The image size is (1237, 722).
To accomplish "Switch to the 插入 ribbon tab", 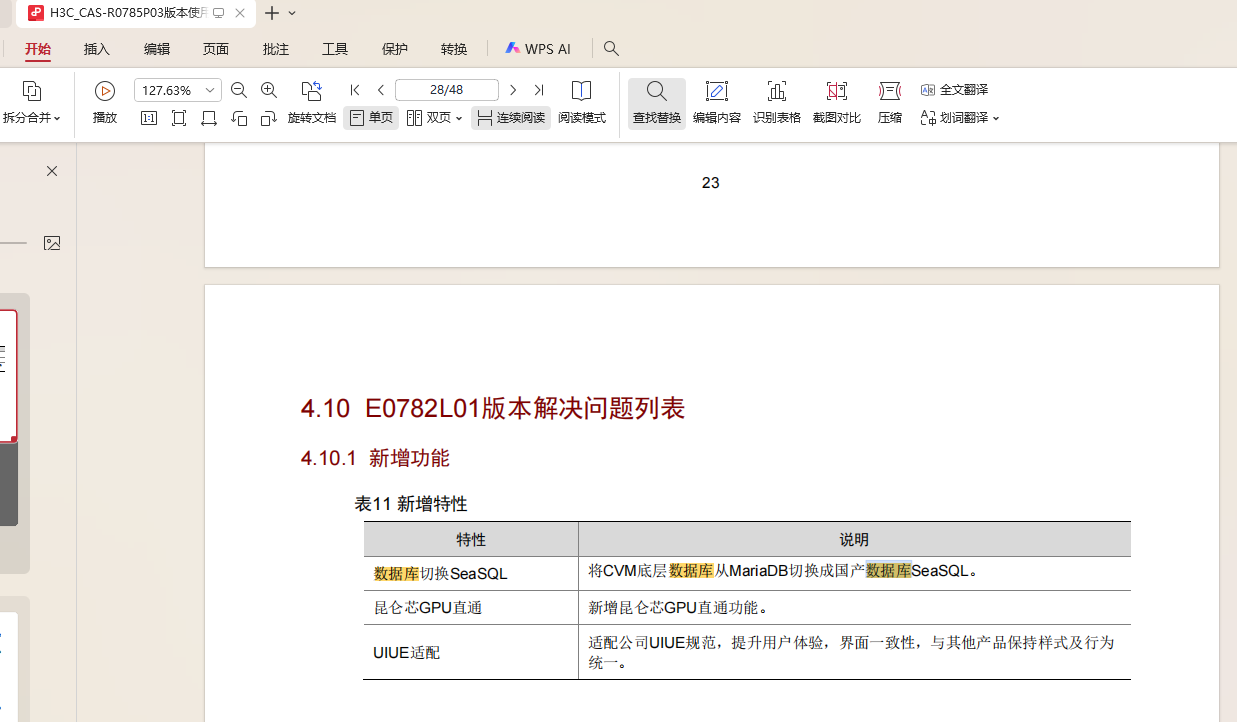I will tap(97, 49).
